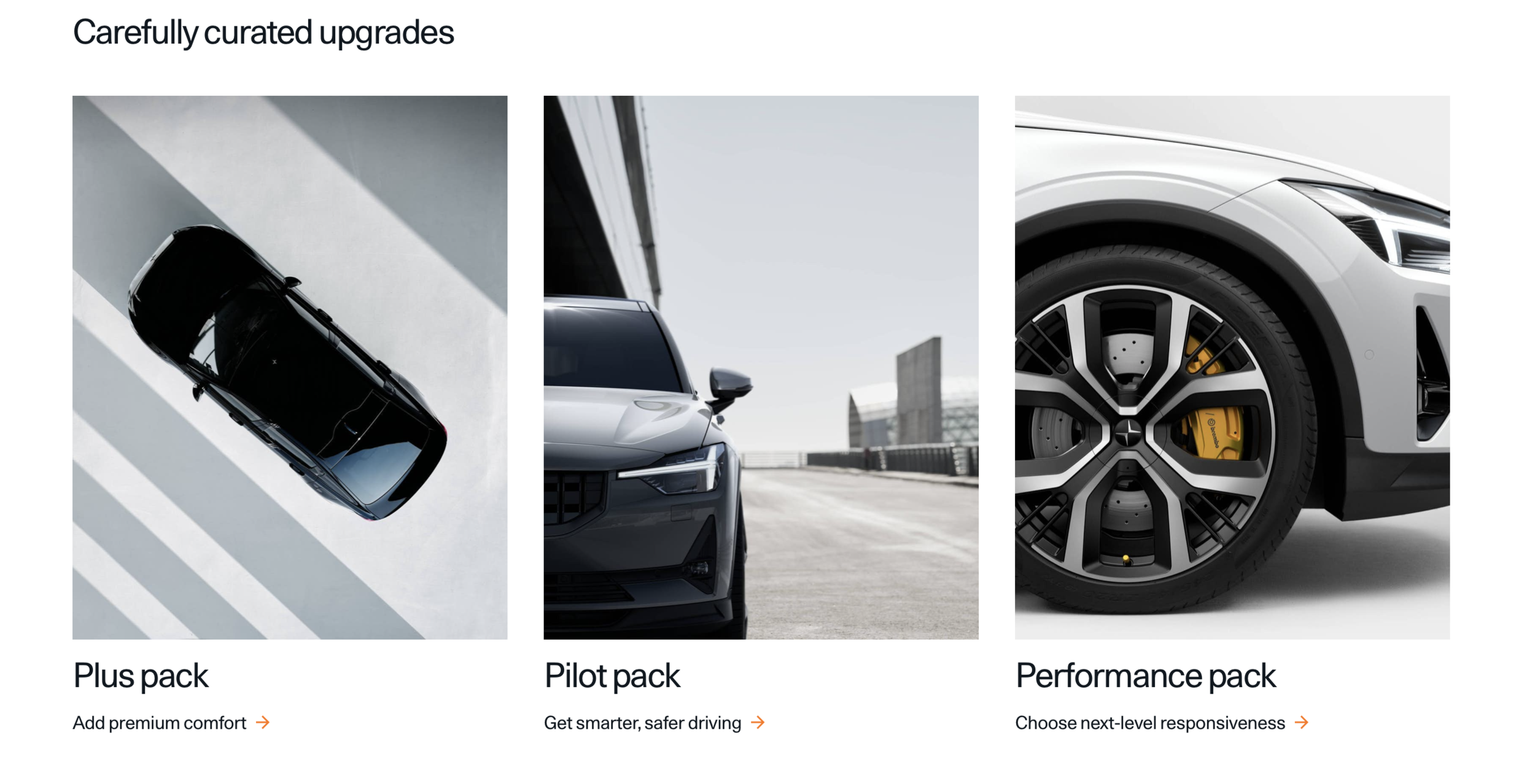
Task: Select the Plus pack heading
Action: [x=141, y=677]
